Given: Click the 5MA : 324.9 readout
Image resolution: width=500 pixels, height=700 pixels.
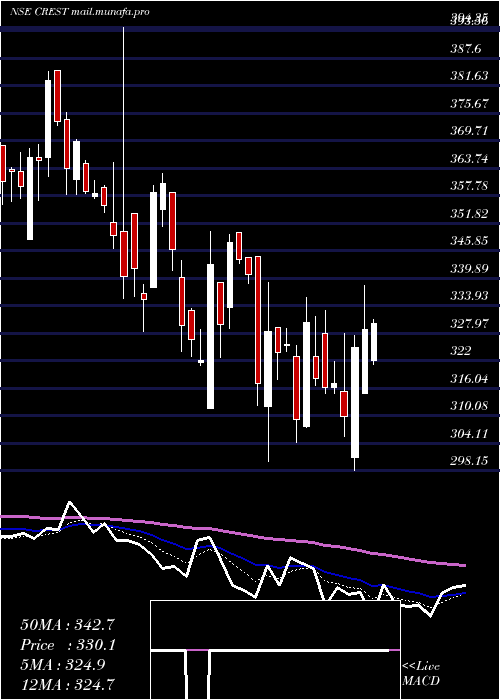Looking at the screenshot, I should click(x=63, y=665).
